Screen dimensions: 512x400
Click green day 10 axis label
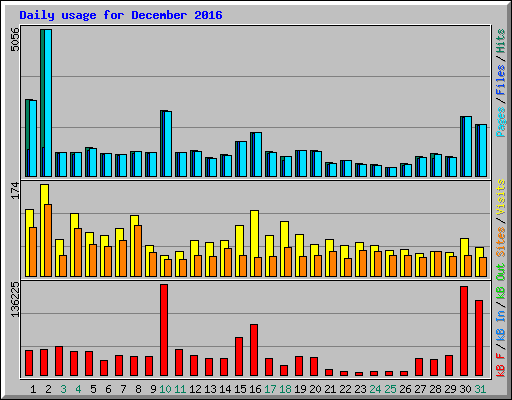(x=165, y=389)
